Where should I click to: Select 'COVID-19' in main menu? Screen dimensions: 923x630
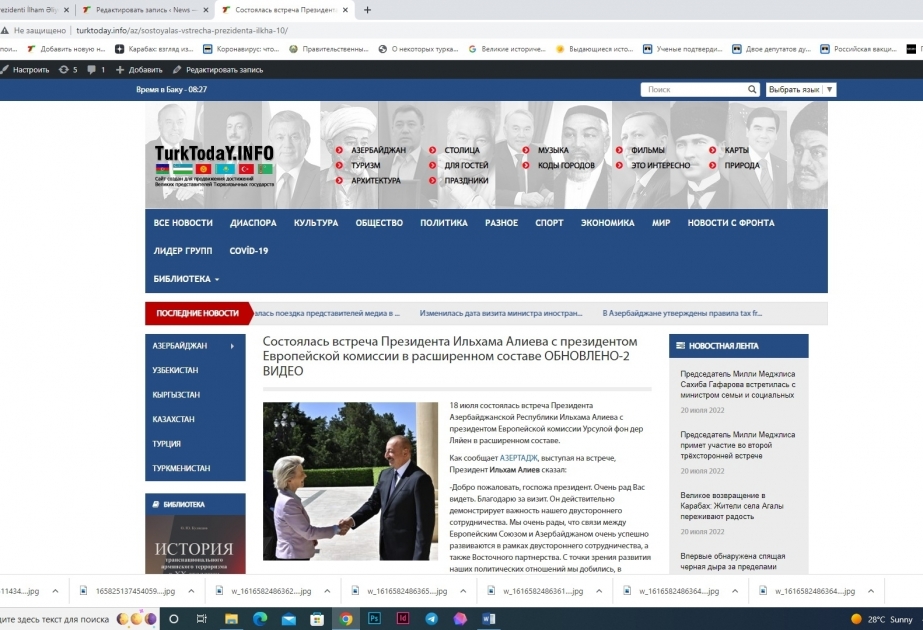(248, 251)
